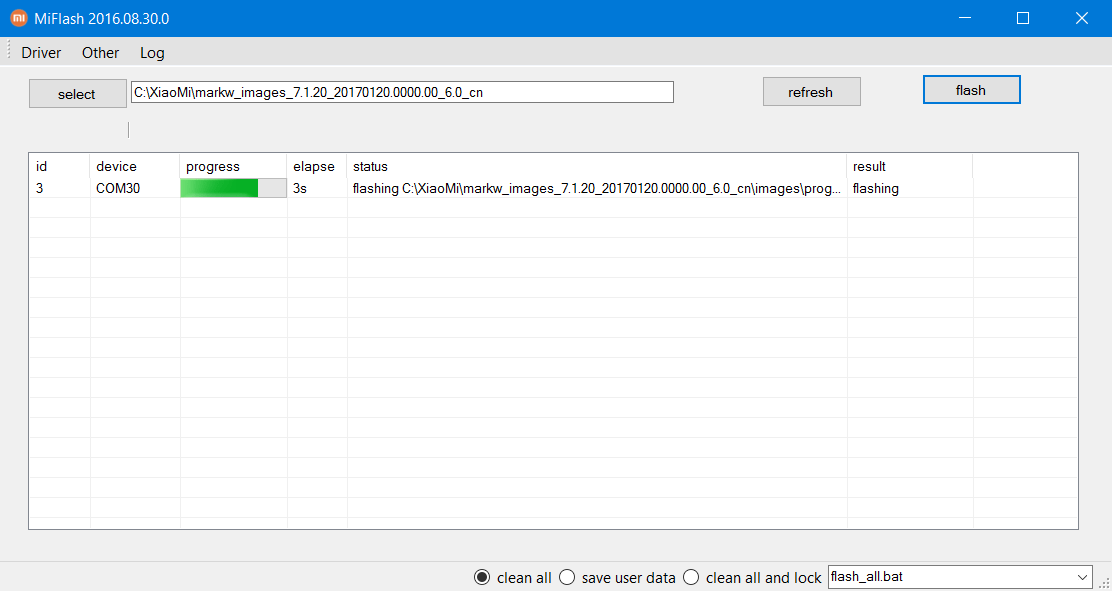Image resolution: width=1112 pixels, height=591 pixels.
Task: Click the MiFlash app icon in title bar
Action: tap(18, 18)
